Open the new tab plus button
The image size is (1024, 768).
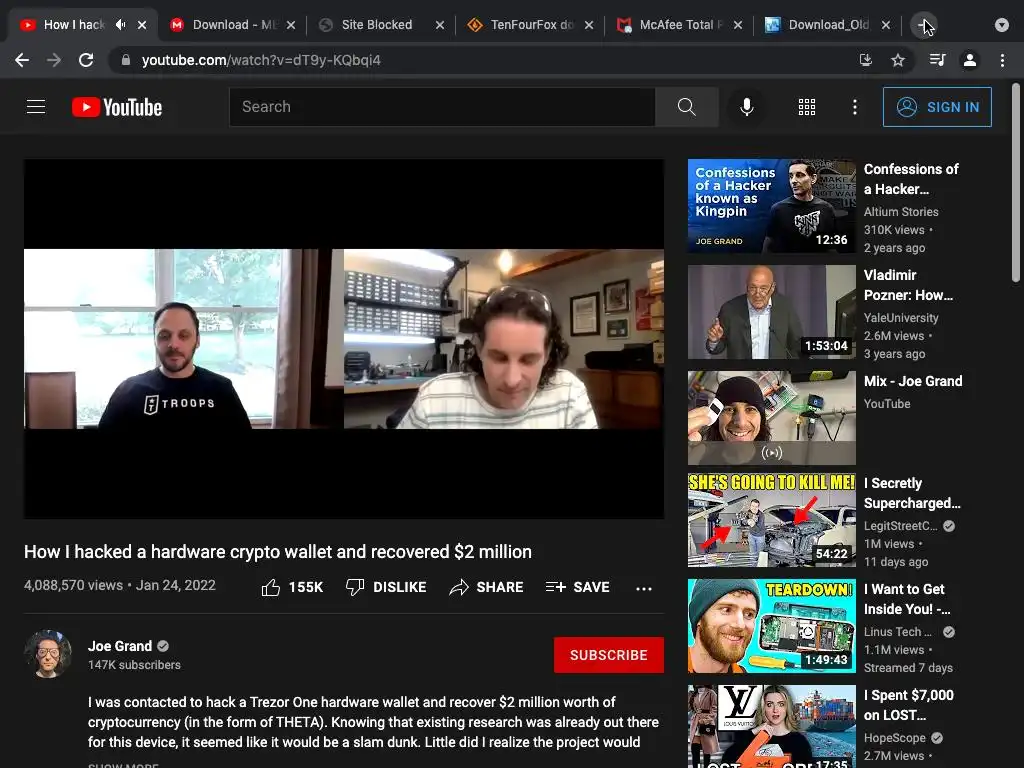[x=924, y=25]
